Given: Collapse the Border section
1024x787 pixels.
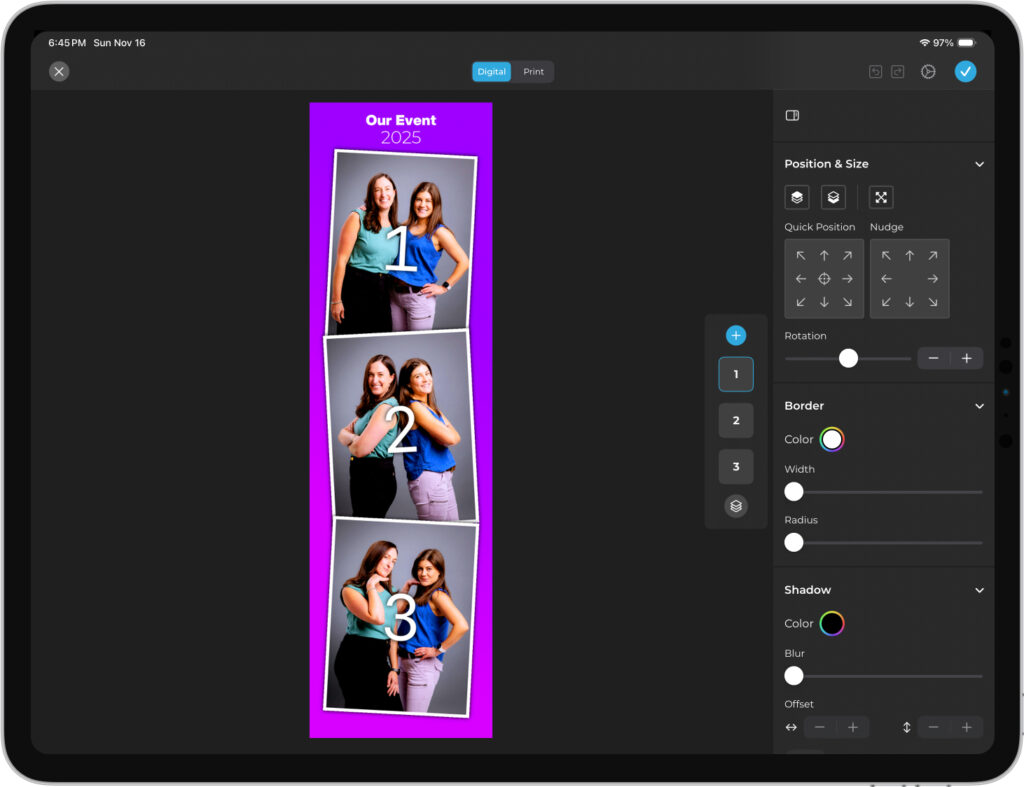Looking at the screenshot, I should pos(979,406).
